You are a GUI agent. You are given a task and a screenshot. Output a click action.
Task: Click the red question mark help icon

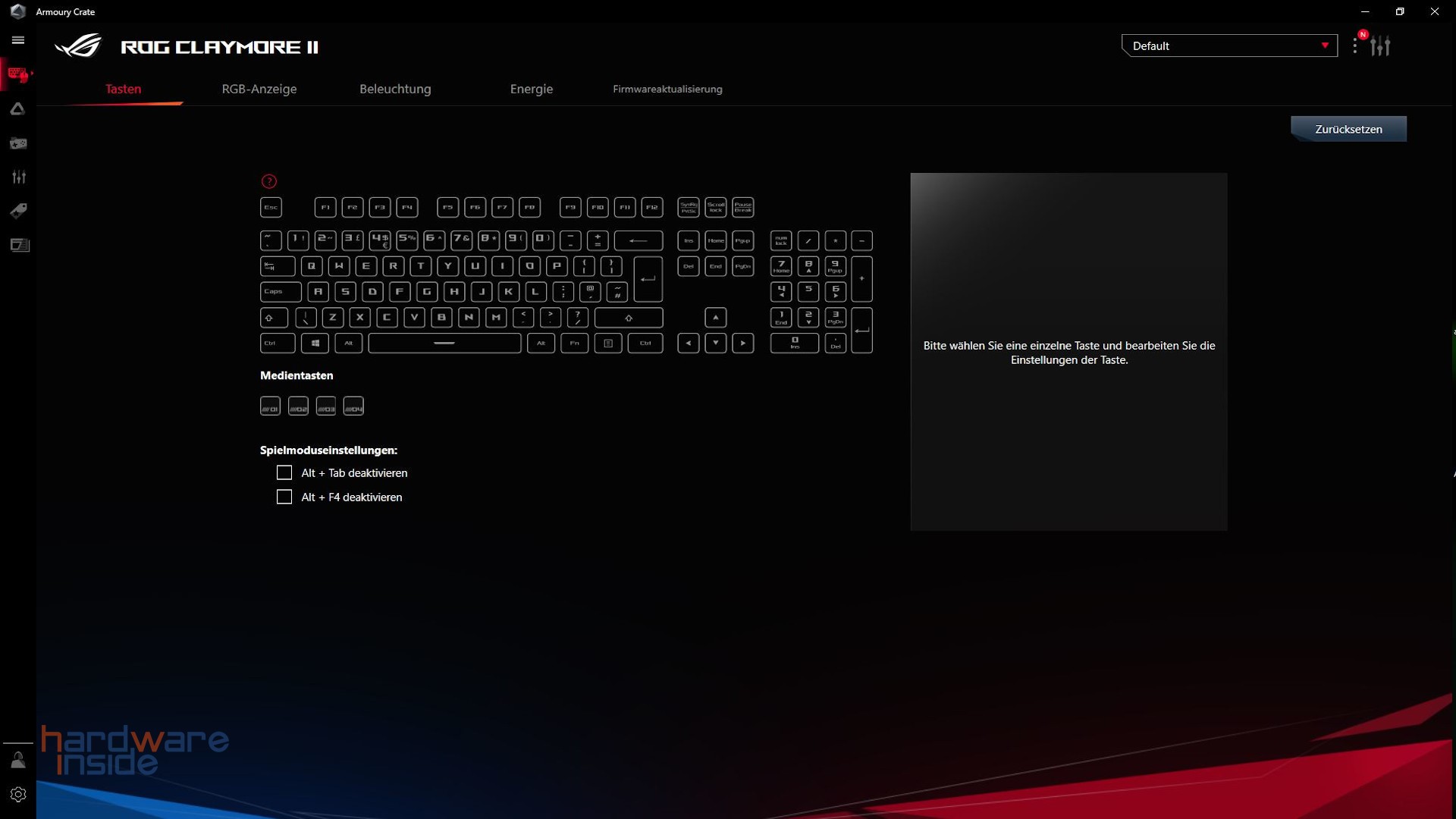click(x=270, y=181)
